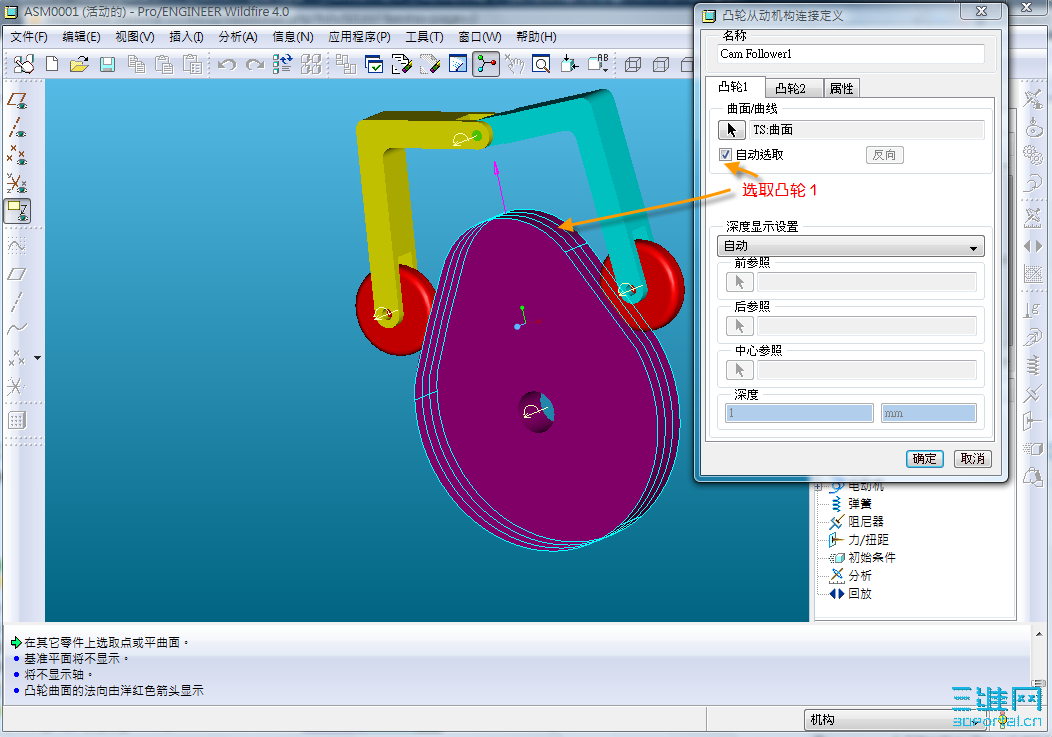Select 分析 in the mechanism tree
This screenshot has height=737, width=1052.
pyautogui.click(x=859, y=575)
